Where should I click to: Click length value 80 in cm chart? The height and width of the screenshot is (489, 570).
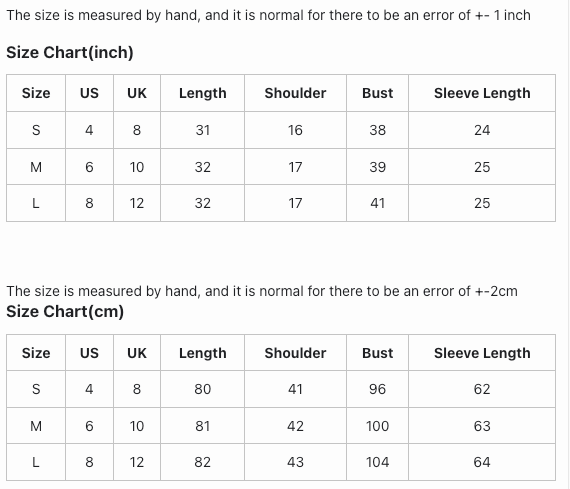(202, 389)
